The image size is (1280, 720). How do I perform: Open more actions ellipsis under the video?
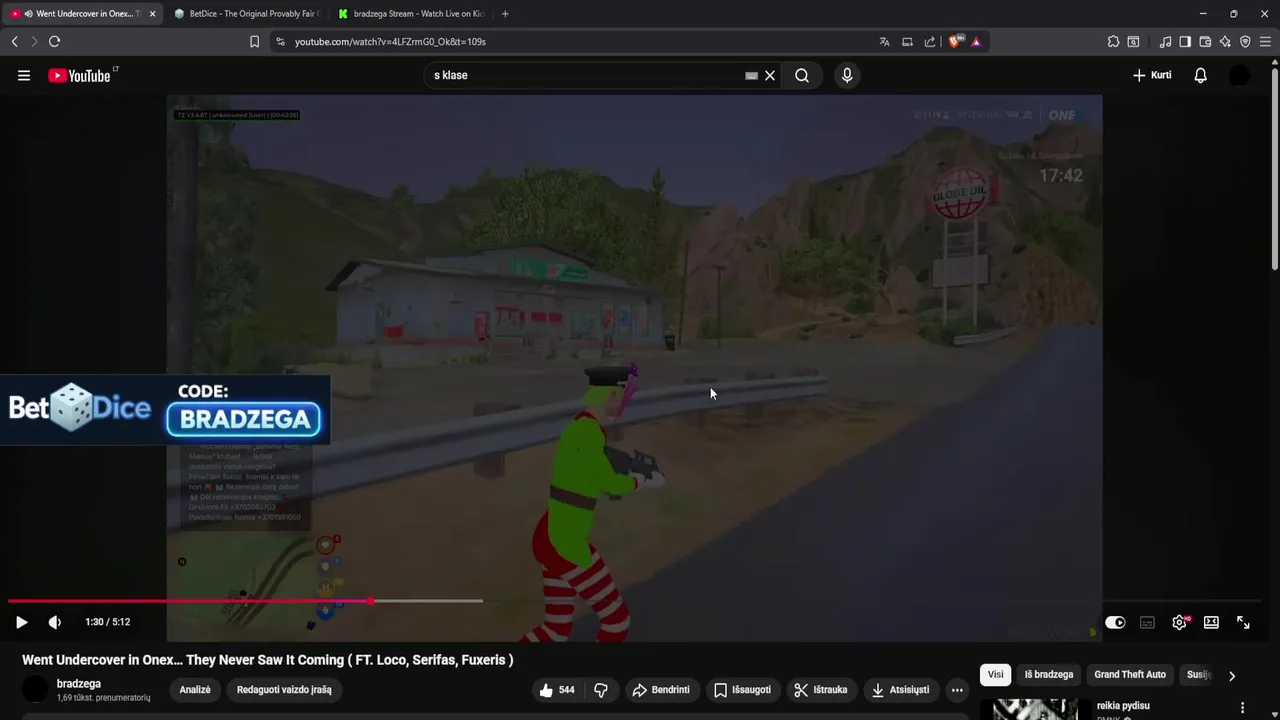pos(957,690)
